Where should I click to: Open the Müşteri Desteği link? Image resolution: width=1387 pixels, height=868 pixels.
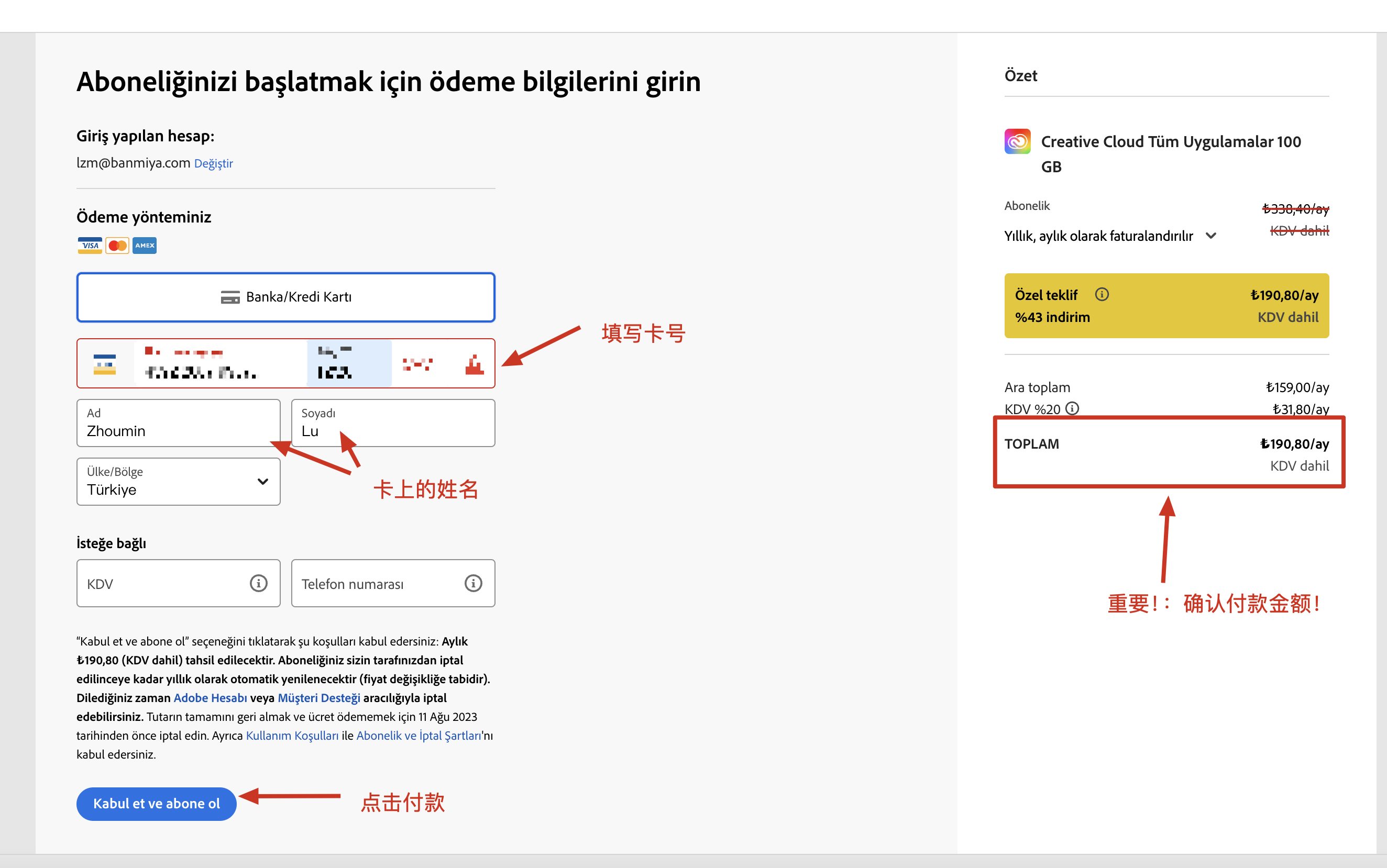point(319,698)
